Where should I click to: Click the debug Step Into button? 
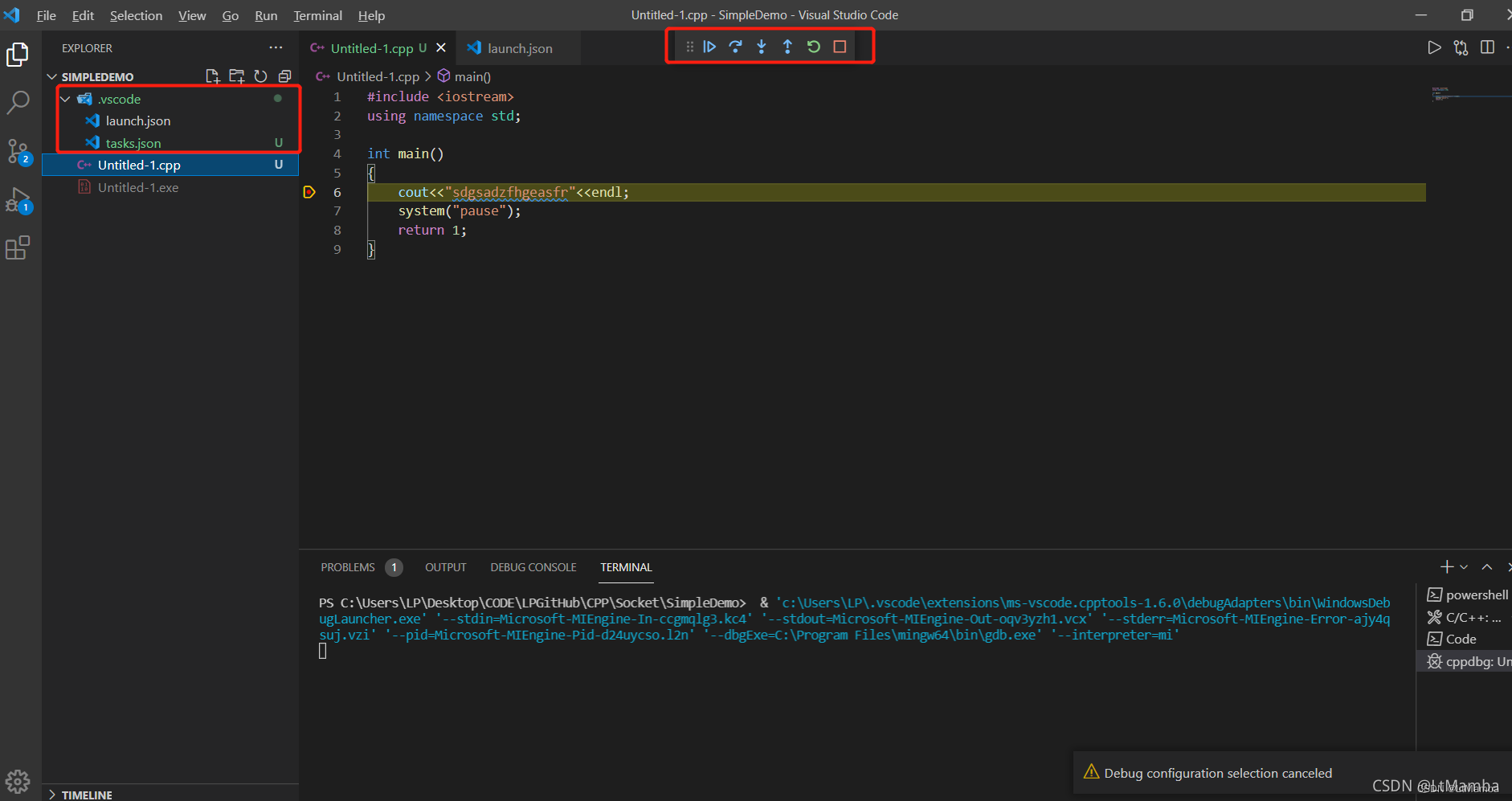[x=762, y=47]
